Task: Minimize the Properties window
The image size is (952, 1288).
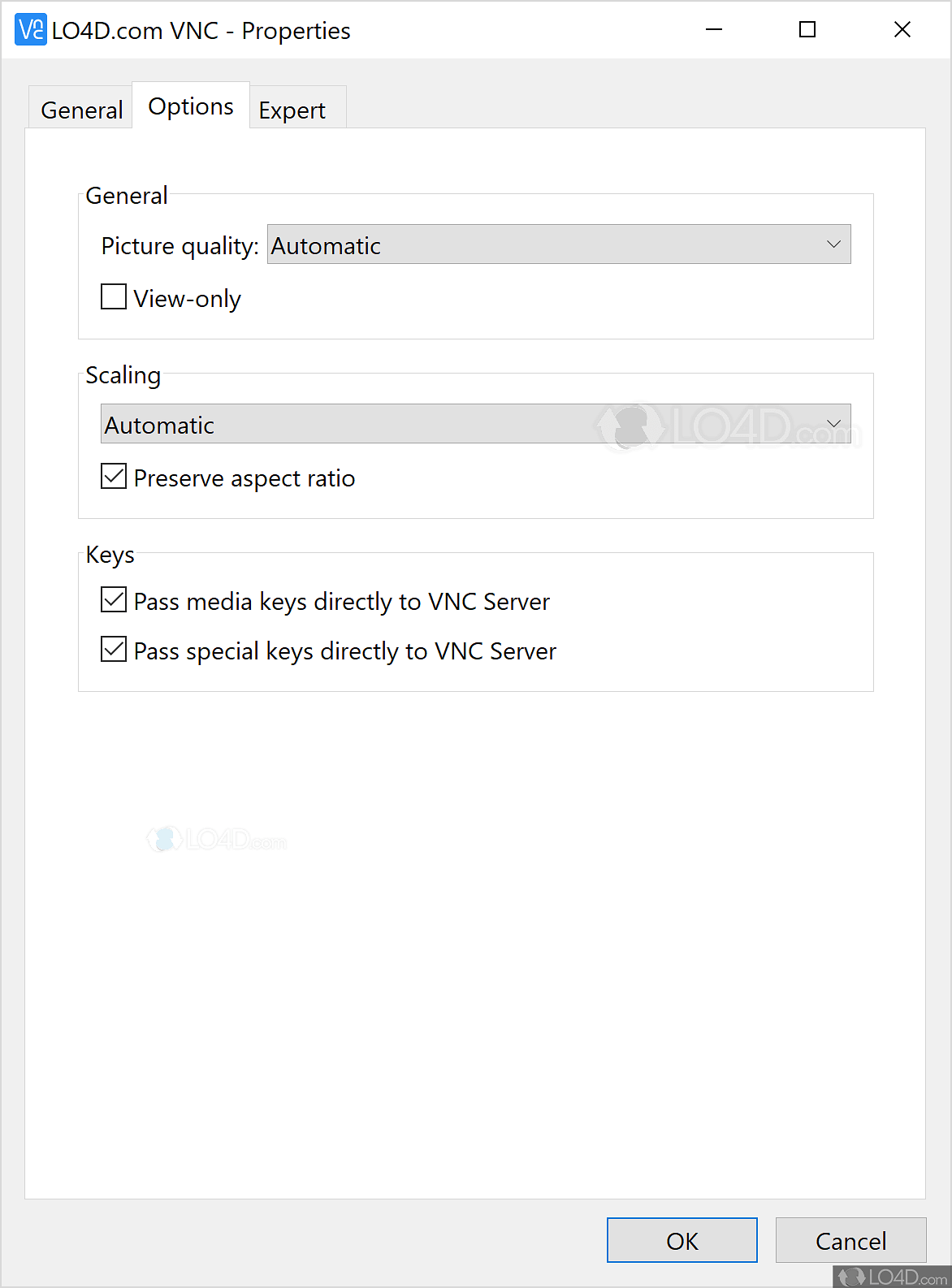Action: tap(713, 29)
